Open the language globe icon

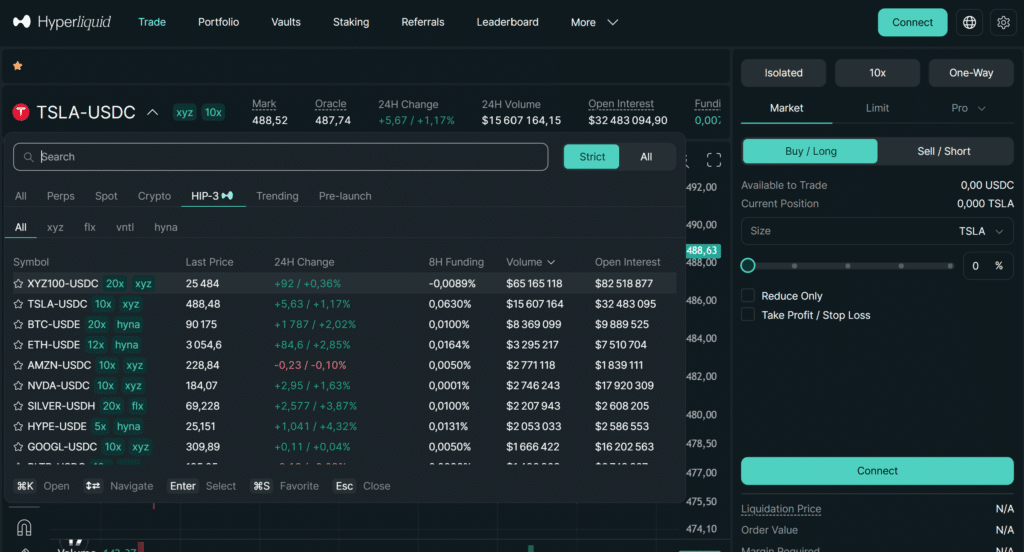pos(969,22)
